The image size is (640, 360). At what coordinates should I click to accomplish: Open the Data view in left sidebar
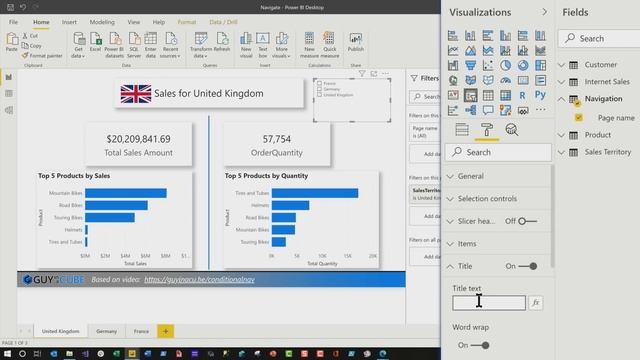tap(9, 93)
